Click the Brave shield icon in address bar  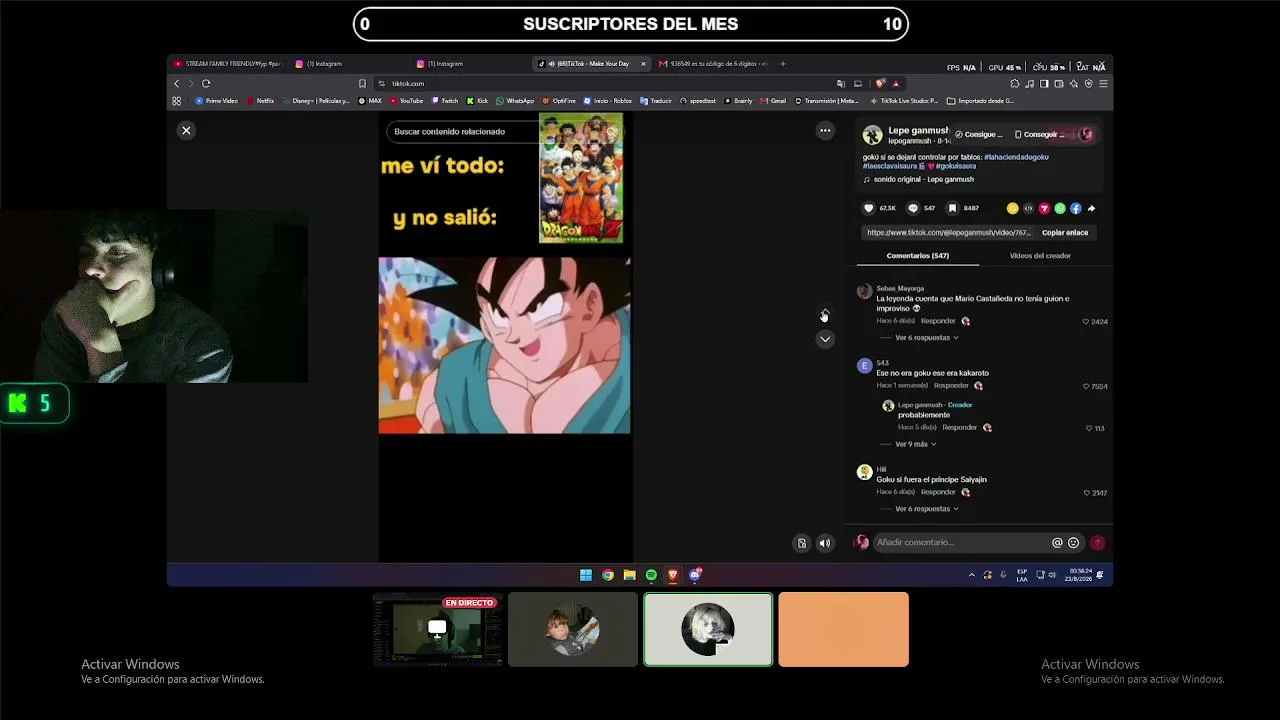coord(880,84)
